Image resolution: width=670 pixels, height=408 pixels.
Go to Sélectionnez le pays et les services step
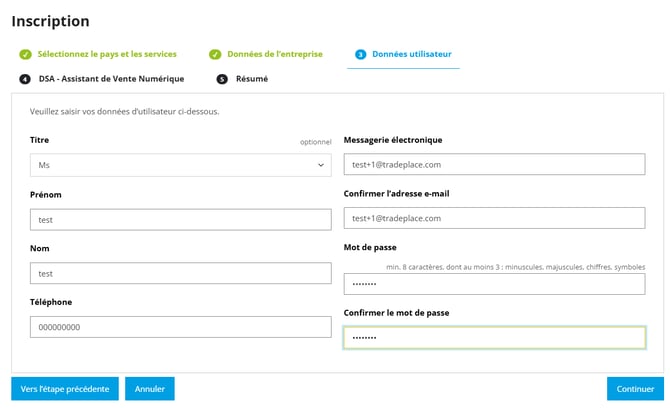pyautogui.click(x=106, y=54)
